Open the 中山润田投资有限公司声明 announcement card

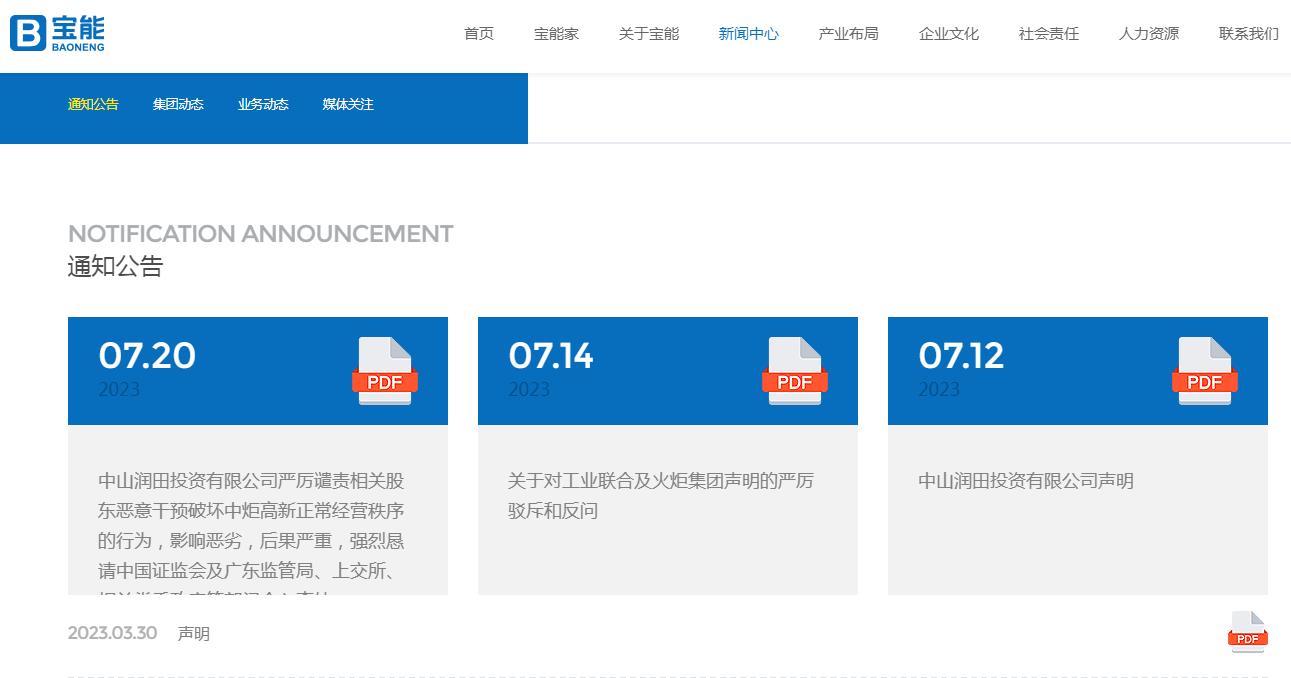point(1025,481)
